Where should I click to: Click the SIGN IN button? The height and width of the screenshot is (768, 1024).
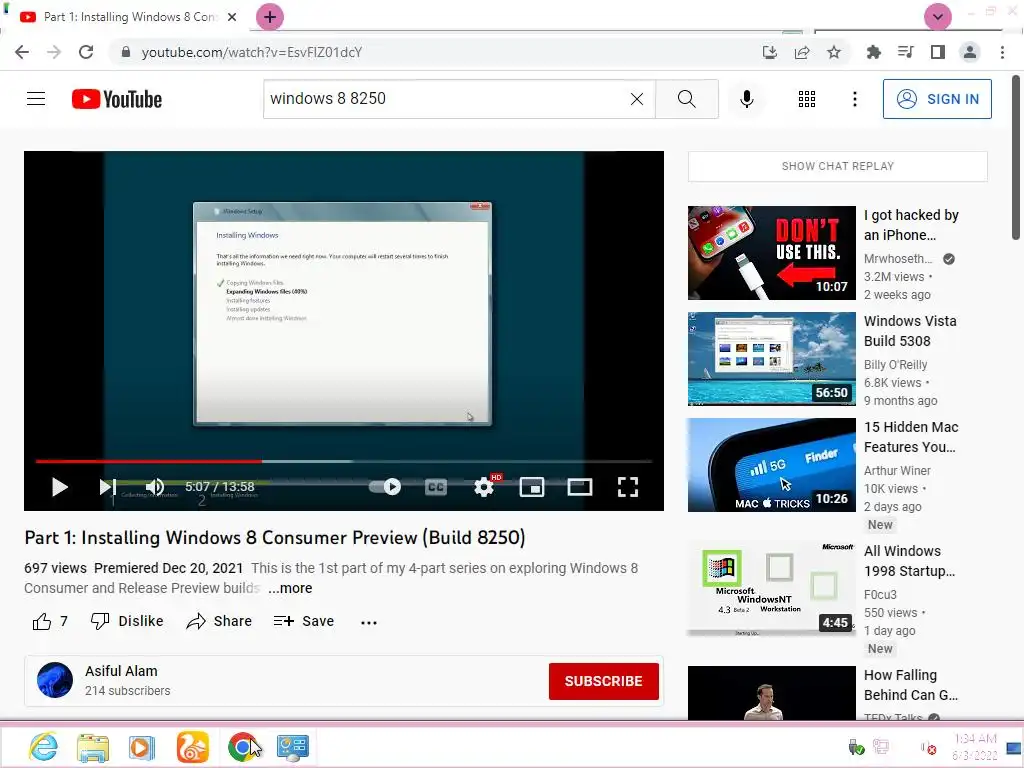pos(937,99)
